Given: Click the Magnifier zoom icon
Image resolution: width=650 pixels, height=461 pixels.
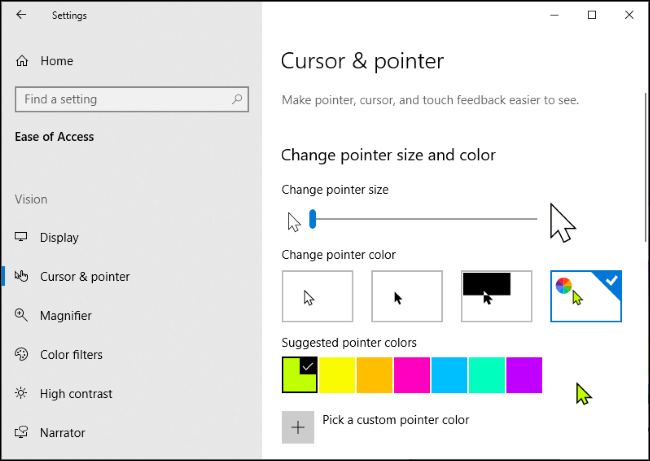Looking at the screenshot, I should click(x=21, y=315).
